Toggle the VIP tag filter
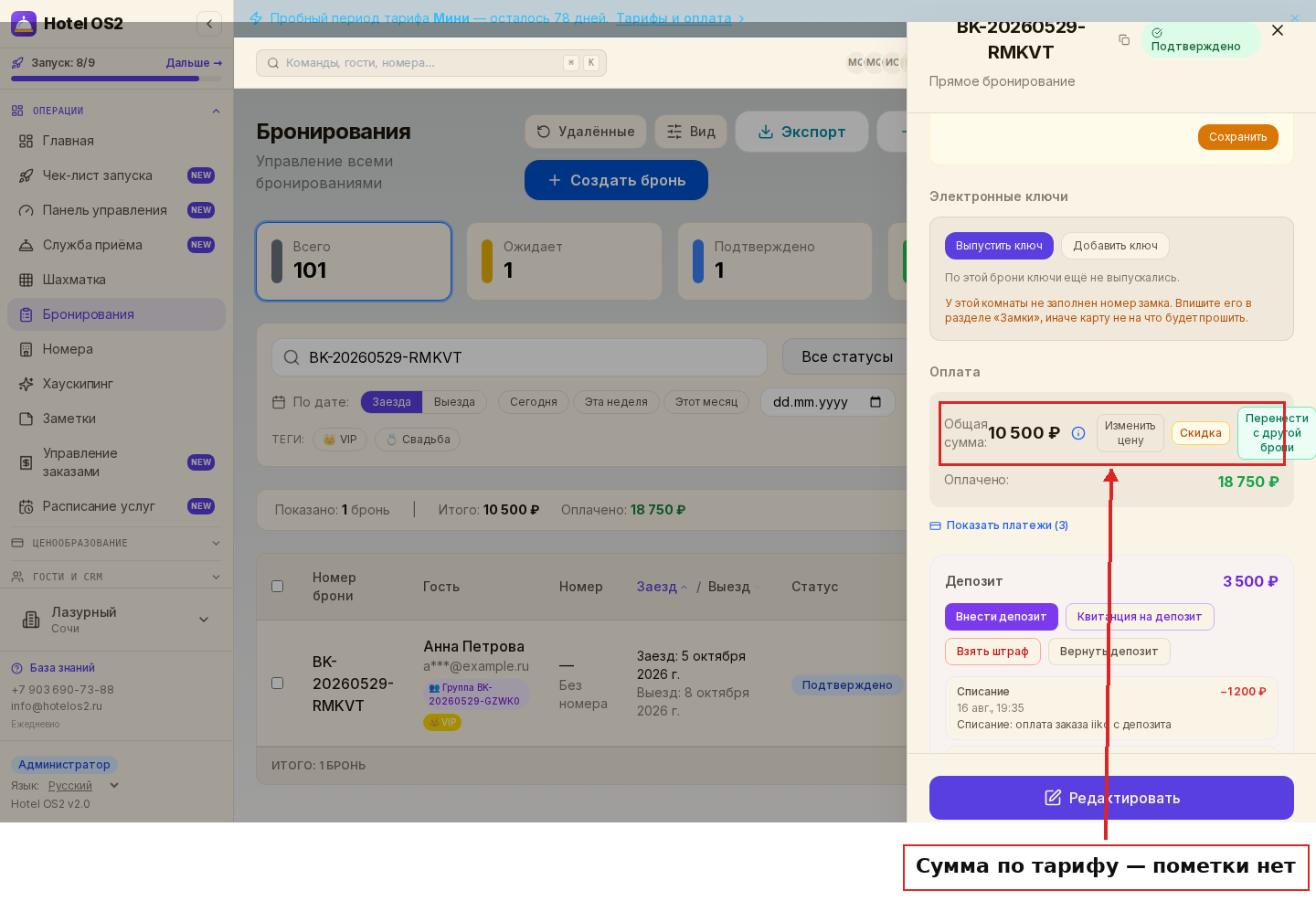Image resolution: width=1316 pixels, height=912 pixels. tap(340, 440)
